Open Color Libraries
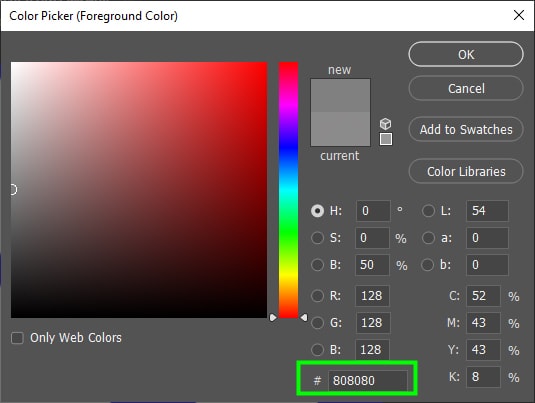 pos(466,171)
